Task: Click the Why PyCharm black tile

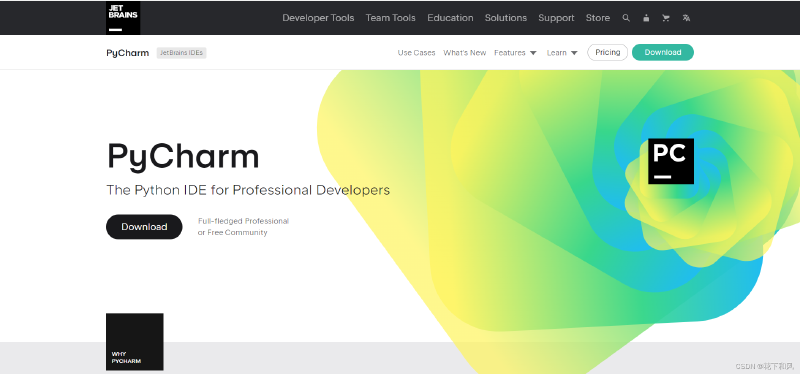Action: [135, 341]
